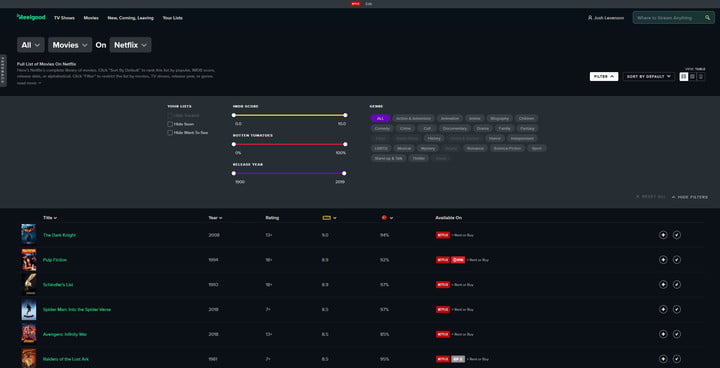
Task: Click the Netflix icon in the top bar
Action: pos(355,4)
